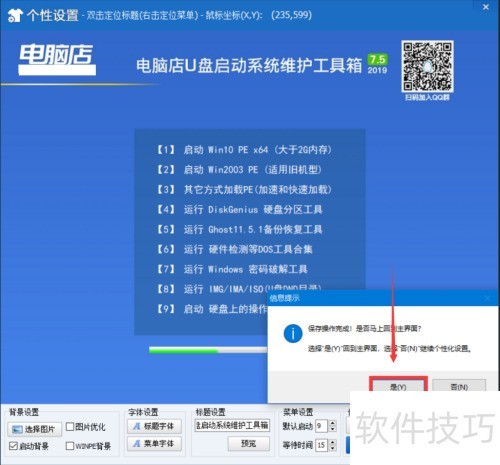
Task: Click the A icon on 标题字体 button
Action: 136,426
